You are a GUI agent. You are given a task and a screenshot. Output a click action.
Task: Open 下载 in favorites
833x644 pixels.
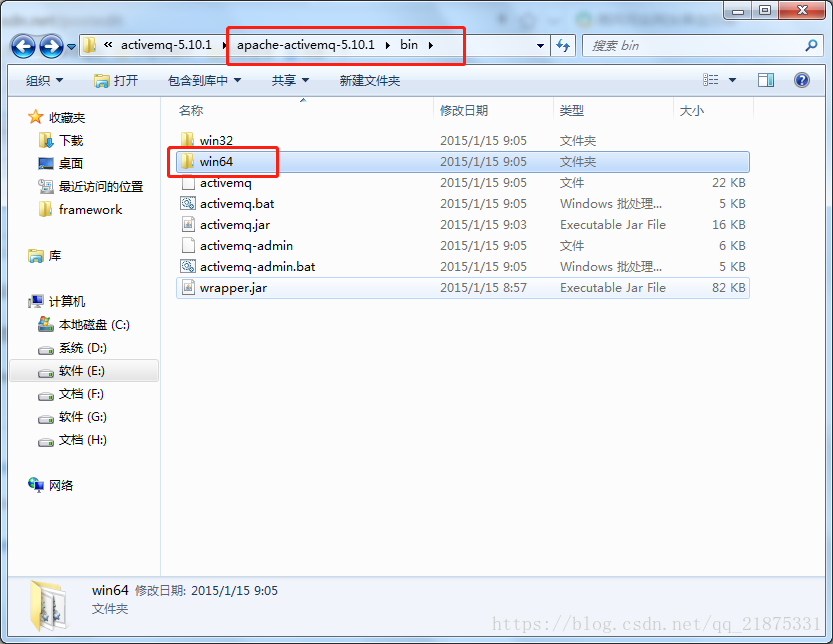(71, 140)
